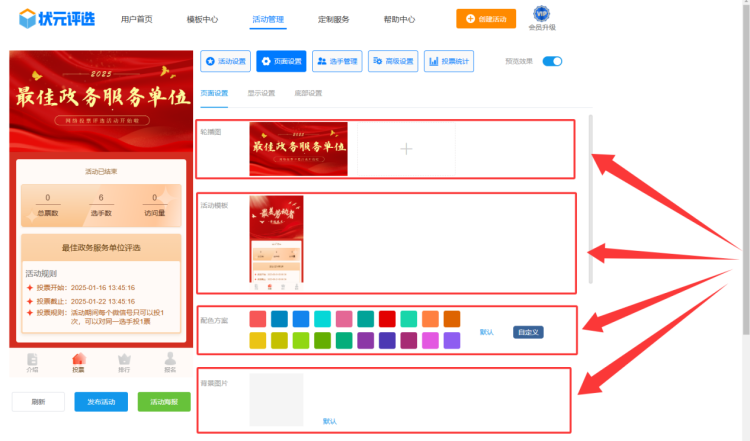Open 活动设置 toolbar button
Viewport: 750px width, 441px height.
pyautogui.click(x=225, y=61)
